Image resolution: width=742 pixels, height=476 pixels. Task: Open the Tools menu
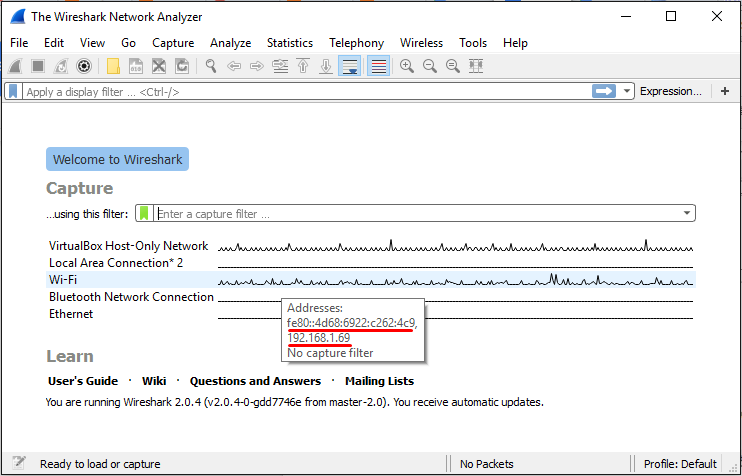coord(473,43)
